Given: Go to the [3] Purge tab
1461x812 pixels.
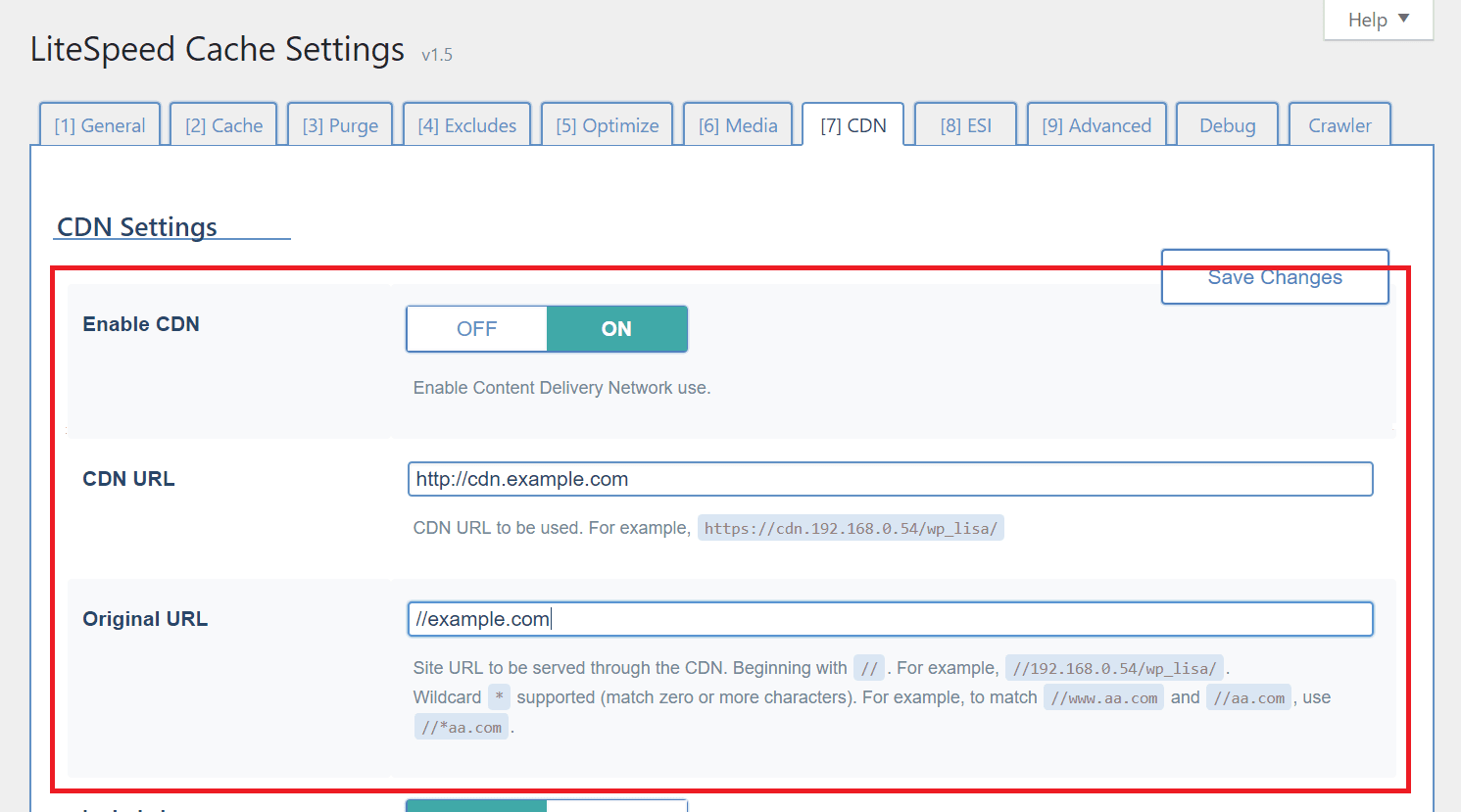Looking at the screenshot, I should pyautogui.click(x=340, y=125).
